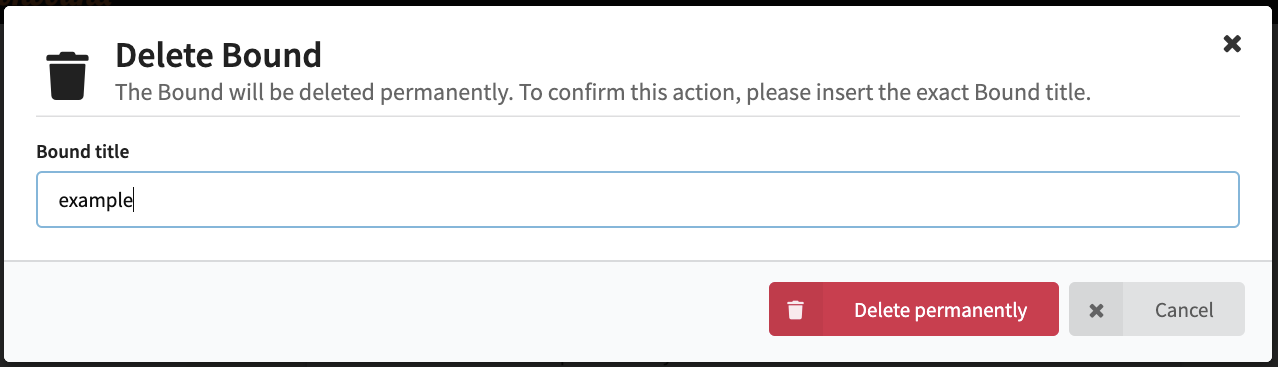Screen dimensions: 1278x367
Task: Click the empty right side of the title input
Action: 700,200
